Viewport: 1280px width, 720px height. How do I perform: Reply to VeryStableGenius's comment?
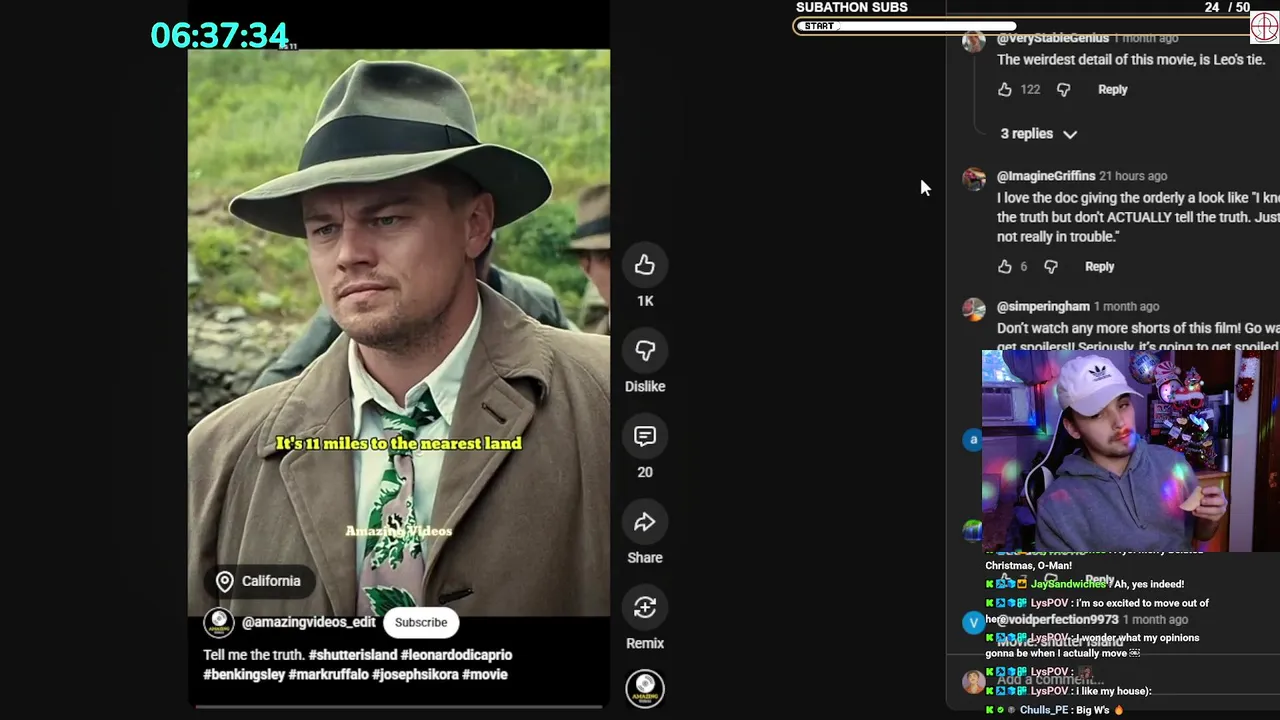[x=1112, y=89]
